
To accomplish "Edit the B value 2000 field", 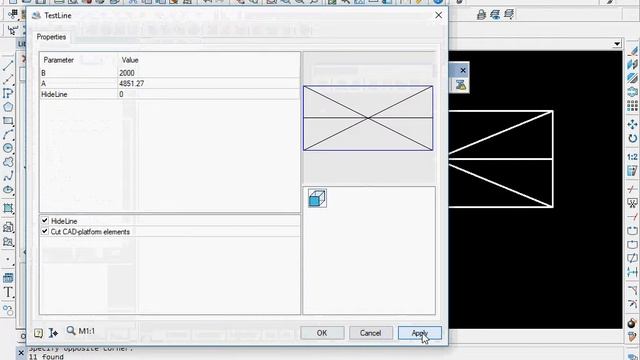I will click(209, 73).
